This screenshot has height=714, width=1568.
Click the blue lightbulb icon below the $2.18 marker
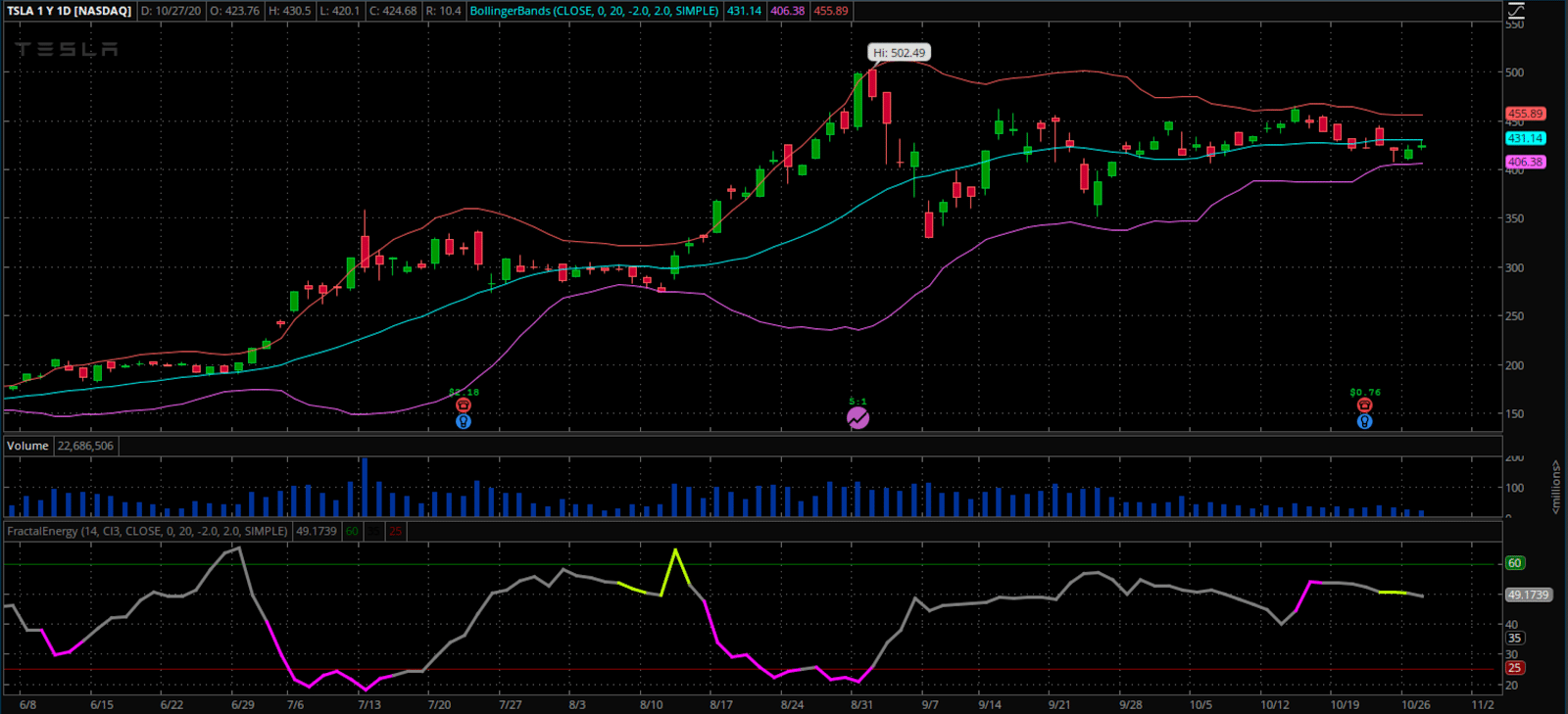[464, 421]
